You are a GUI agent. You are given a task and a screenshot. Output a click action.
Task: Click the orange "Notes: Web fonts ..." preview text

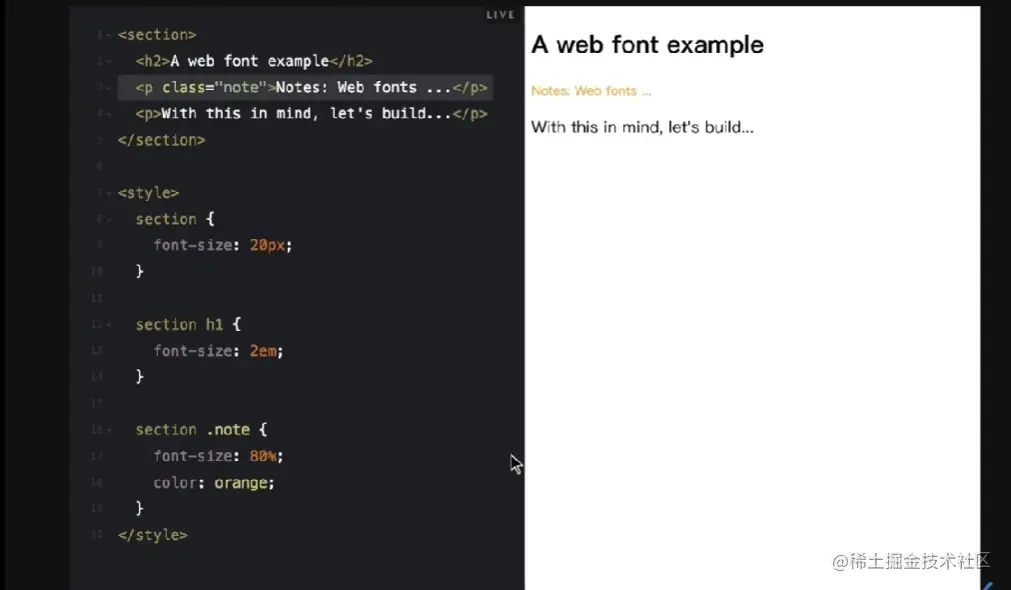pos(591,91)
